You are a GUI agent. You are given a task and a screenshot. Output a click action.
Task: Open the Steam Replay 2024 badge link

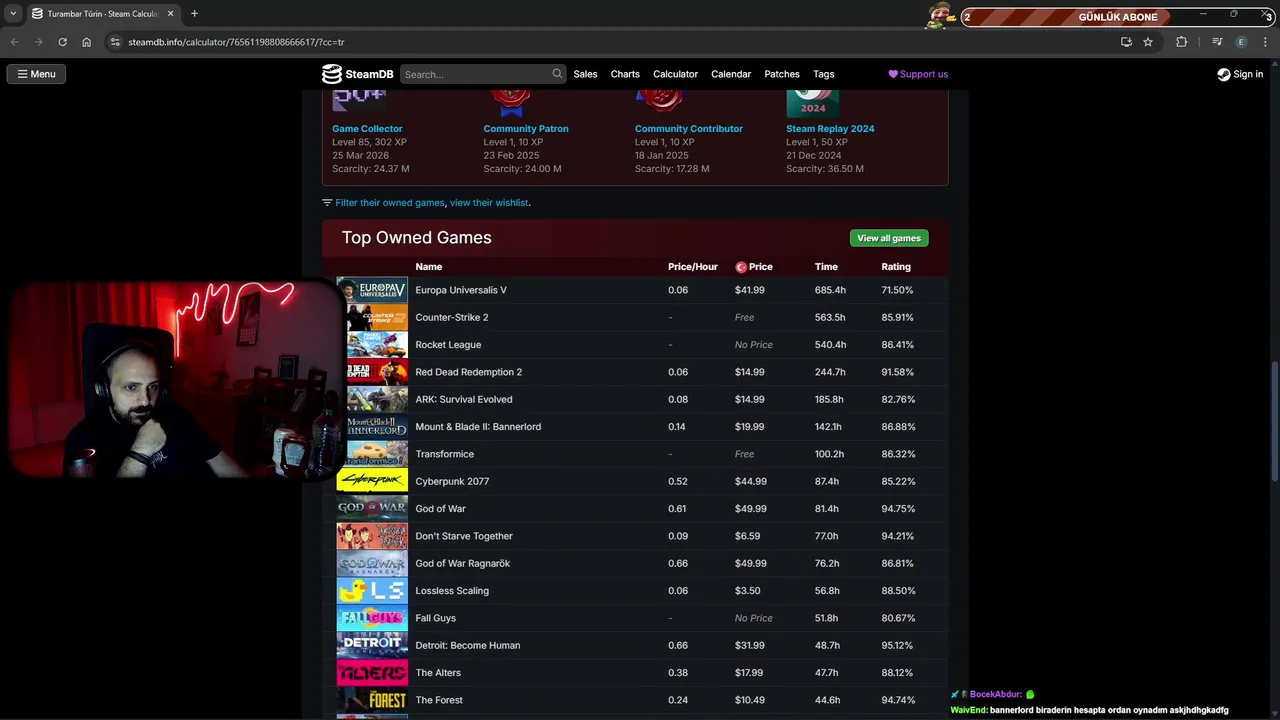point(830,128)
